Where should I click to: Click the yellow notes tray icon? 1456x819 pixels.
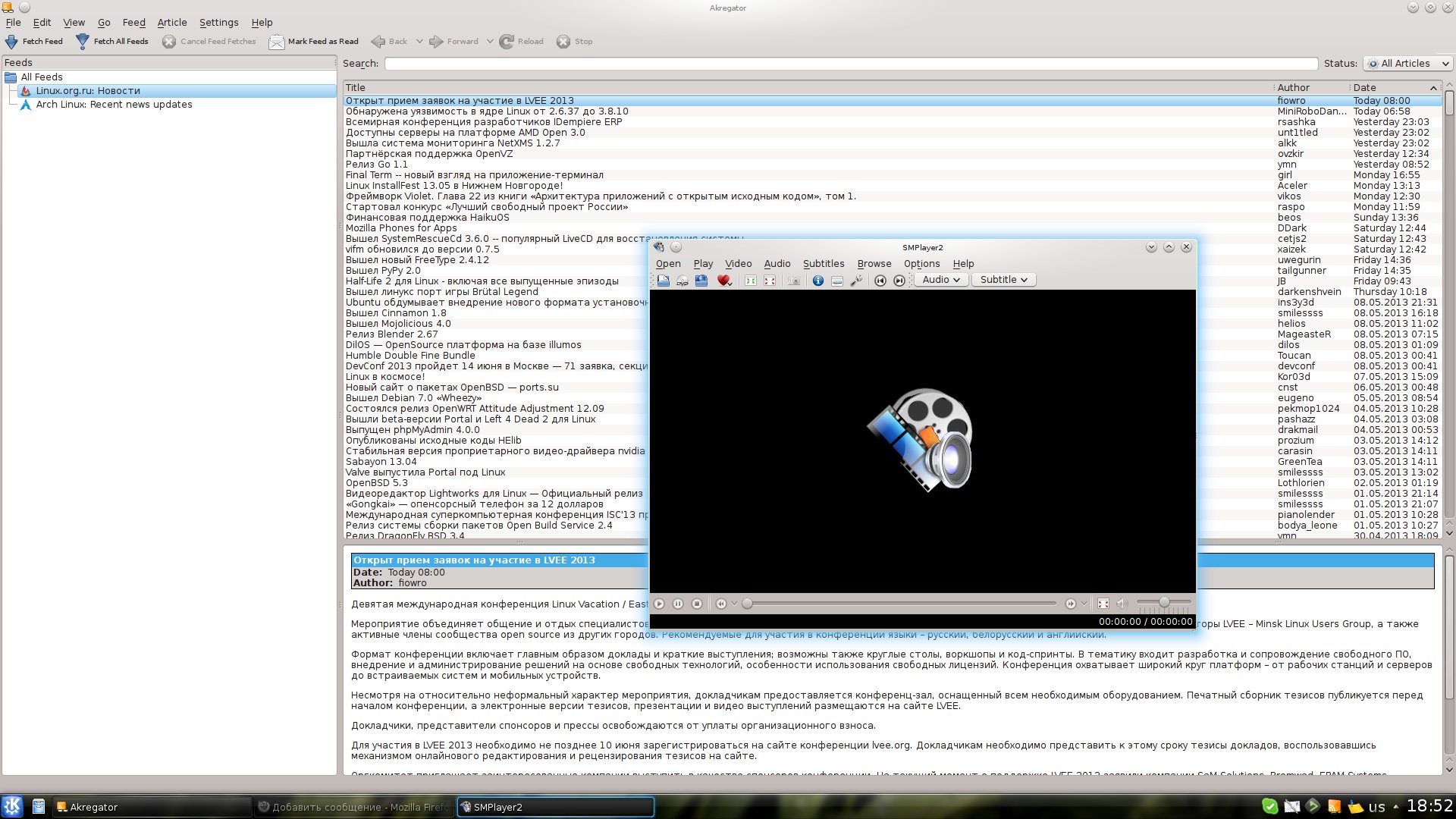[1356, 806]
